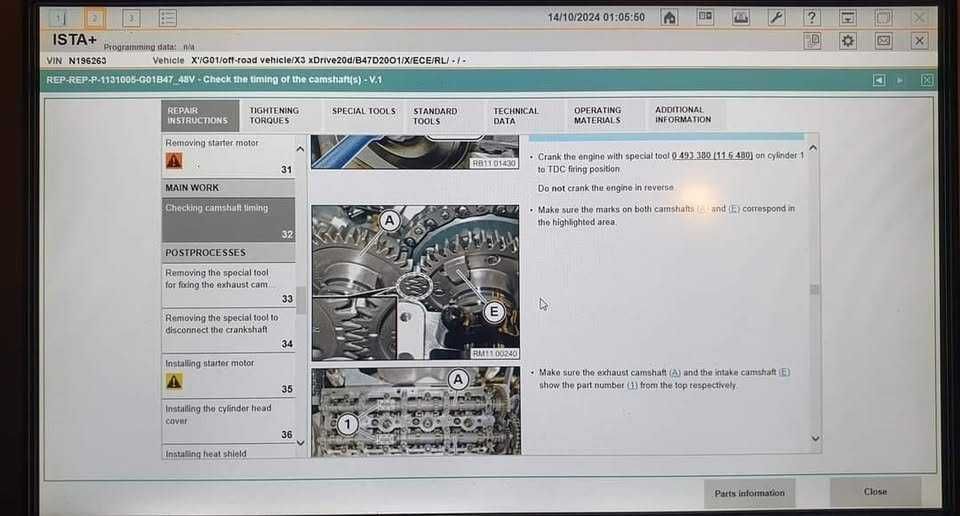Screen dimensions: 960x516
Task: Select the Installing heat shield step
Action: (x=228, y=453)
